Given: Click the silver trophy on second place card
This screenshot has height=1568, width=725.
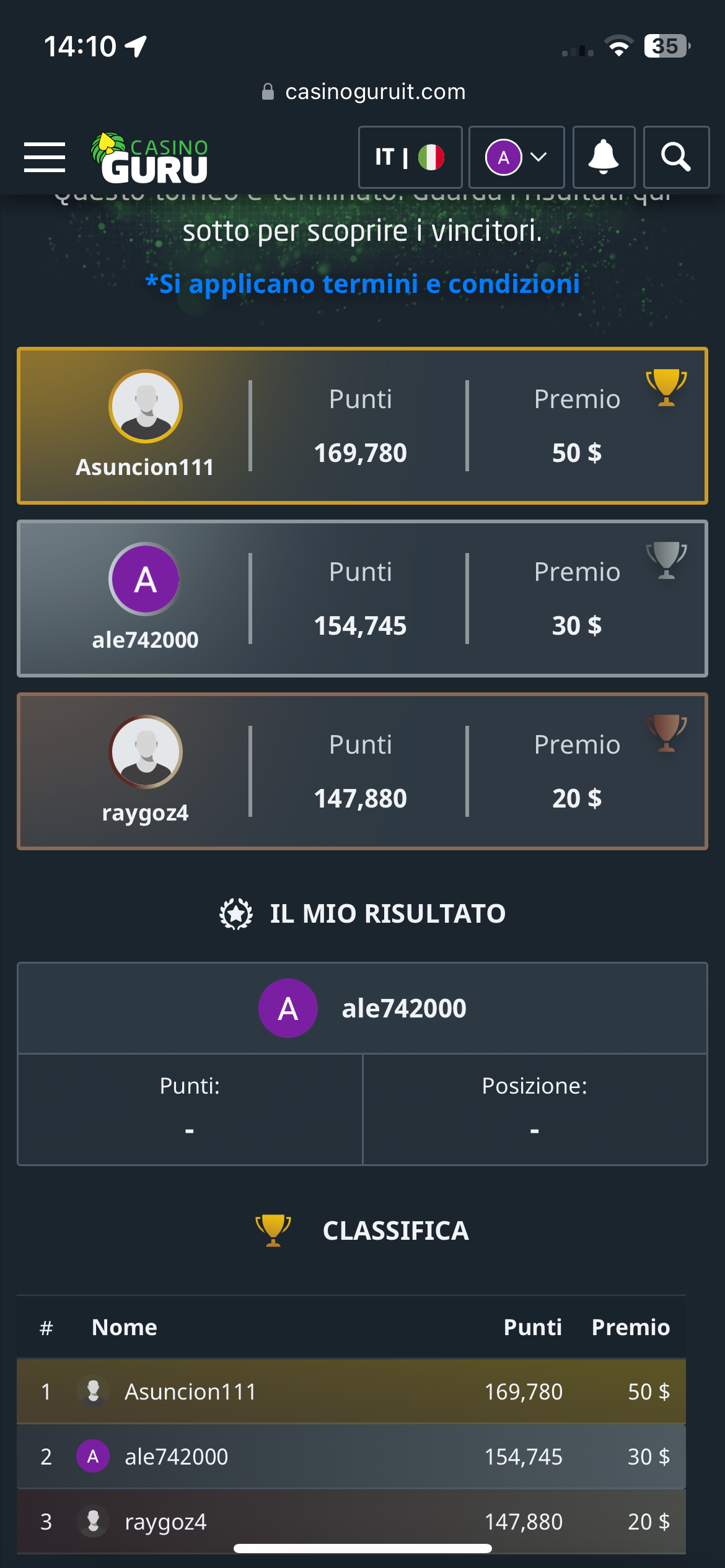Looking at the screenshot, I should coord(666,560).
